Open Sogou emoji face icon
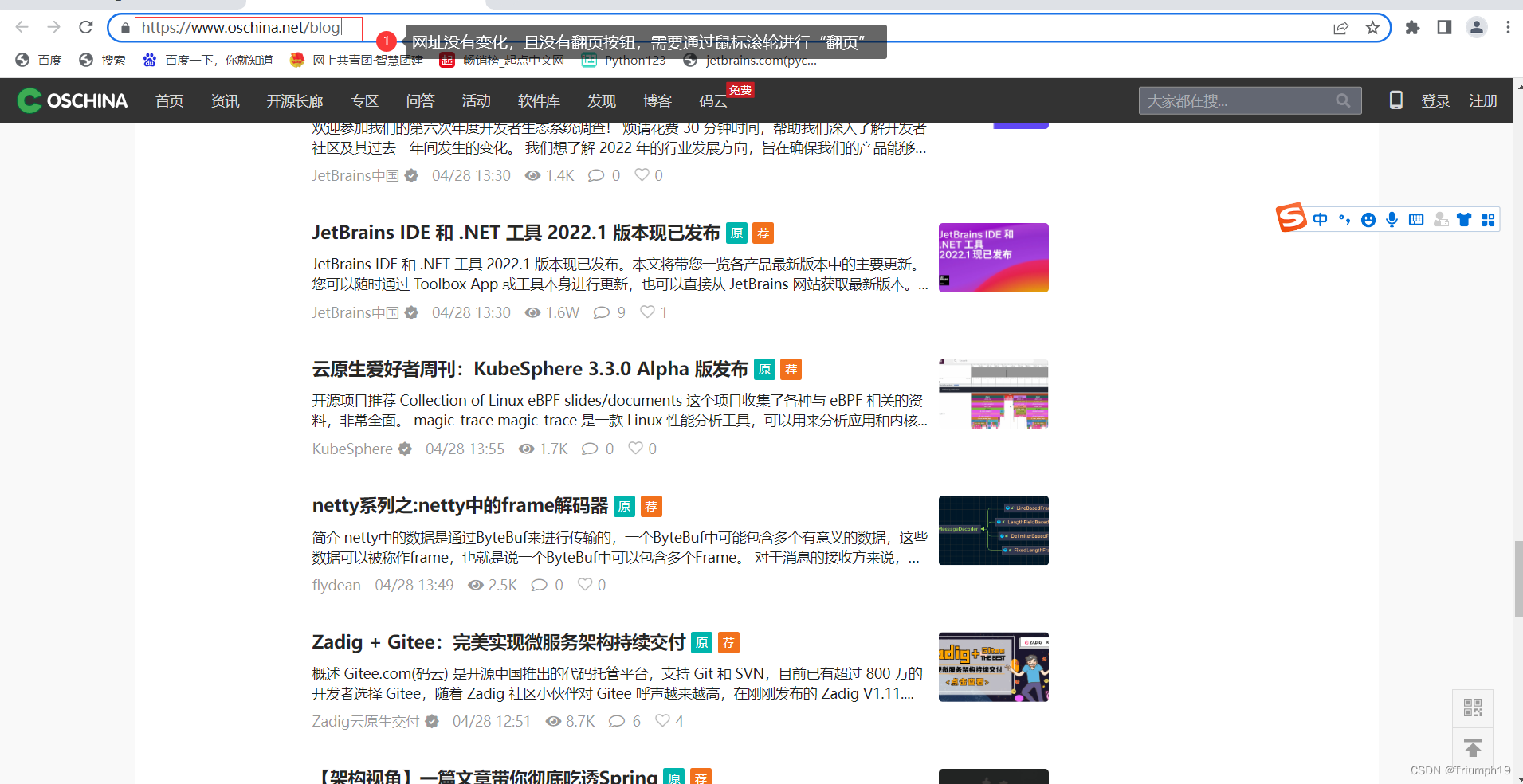Image resolution: width=1523 pixels, height=784 pixels. 1368,220
